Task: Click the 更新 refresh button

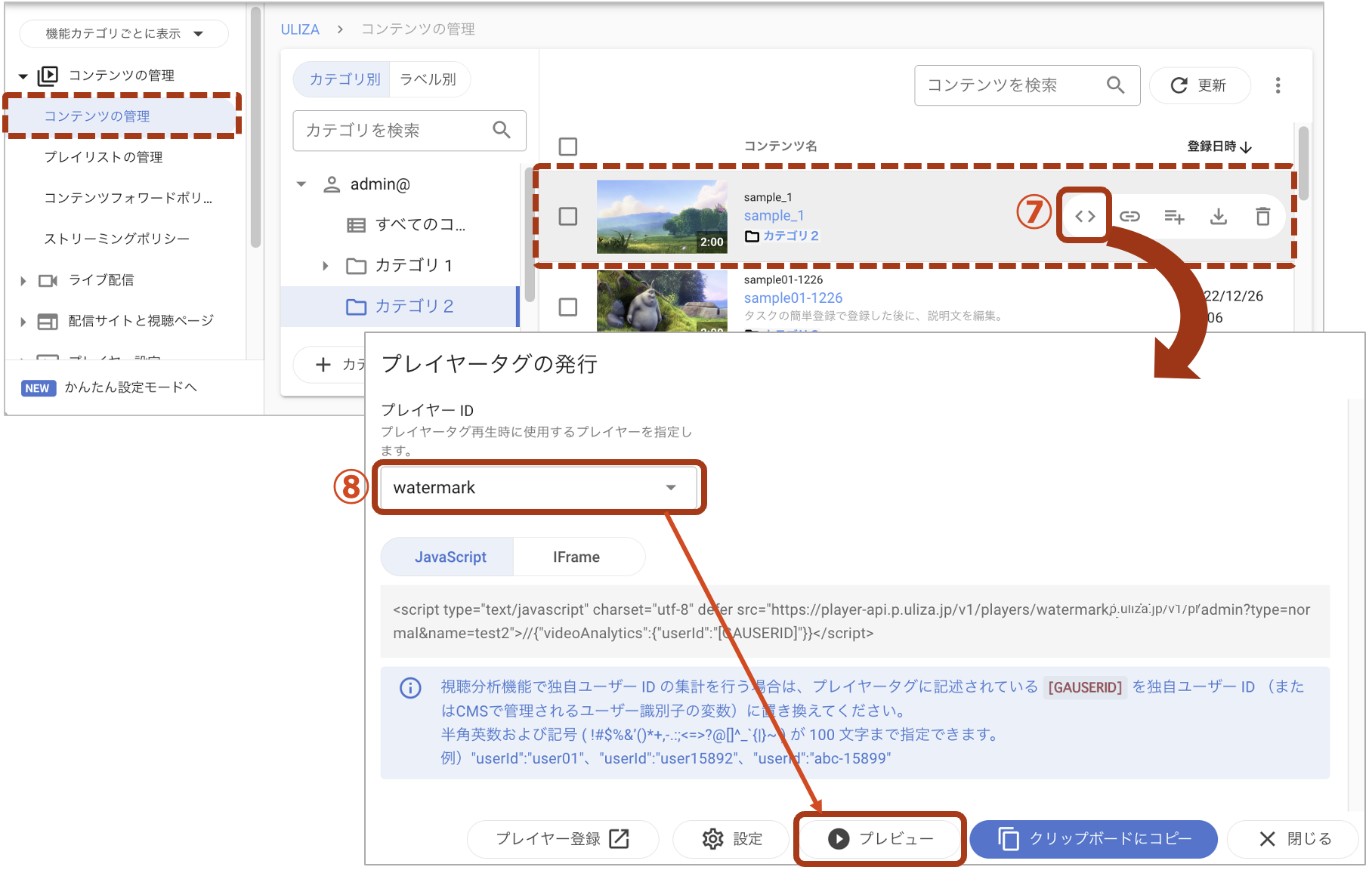Action: tap(1199, 85)
